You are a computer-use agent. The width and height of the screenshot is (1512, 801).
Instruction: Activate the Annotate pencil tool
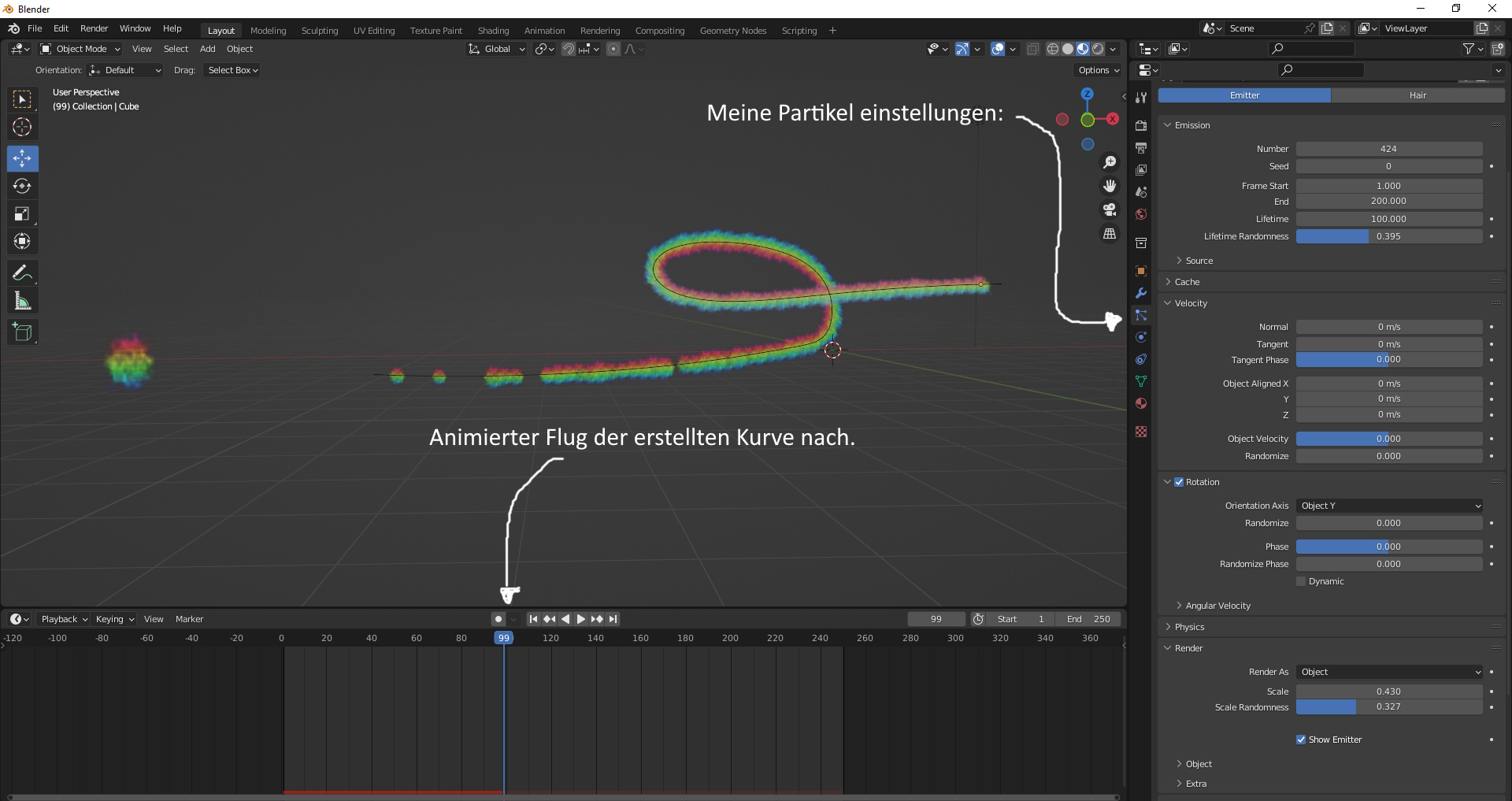coord(22,273)
